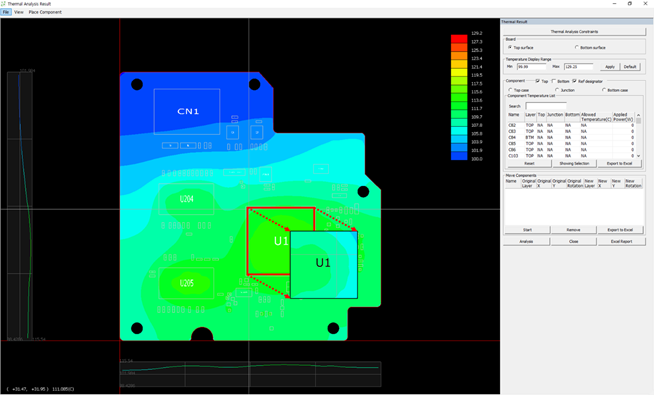Select the CN1 connector on the board

187,111
